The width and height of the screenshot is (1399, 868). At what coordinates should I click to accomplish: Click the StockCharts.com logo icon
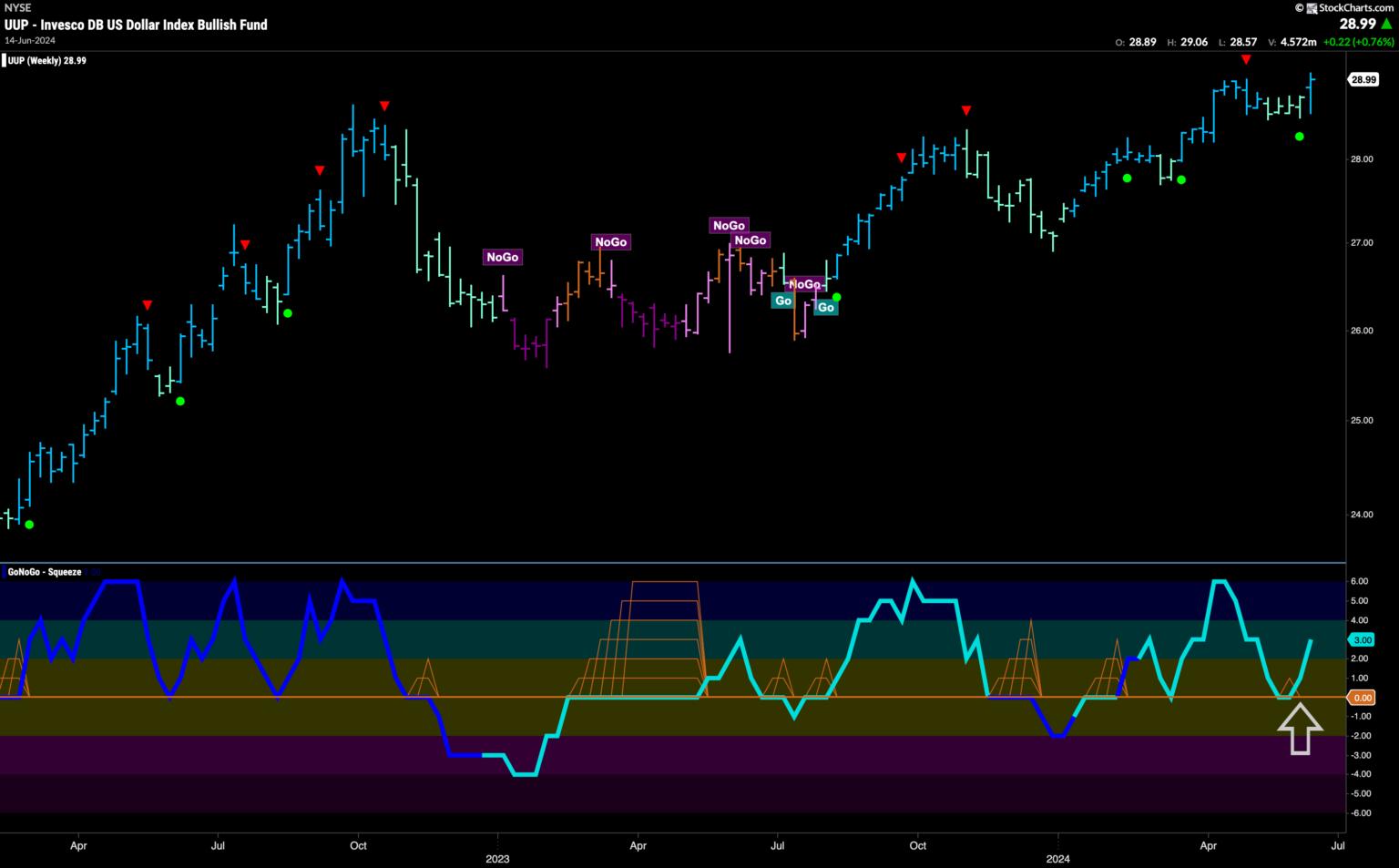pyautogui.click(x=1312, y=8)
